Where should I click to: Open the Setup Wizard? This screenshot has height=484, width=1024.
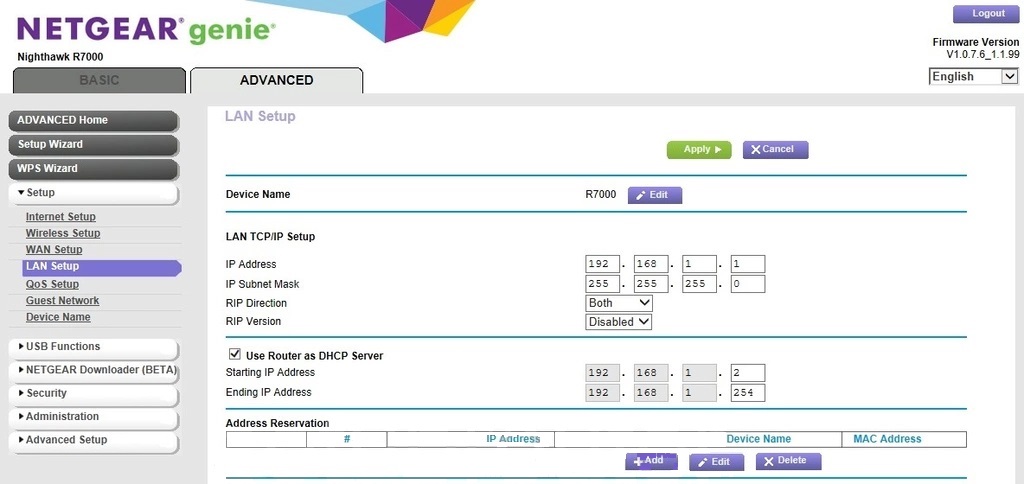coord(93,144)
